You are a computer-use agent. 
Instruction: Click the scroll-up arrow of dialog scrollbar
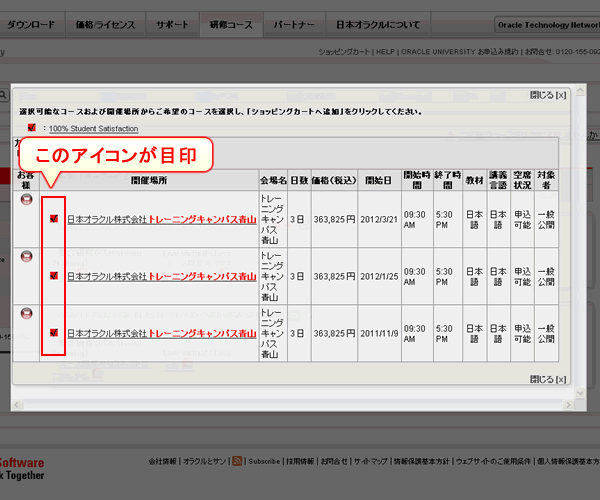pyautogui.click(x=580, y=91)
